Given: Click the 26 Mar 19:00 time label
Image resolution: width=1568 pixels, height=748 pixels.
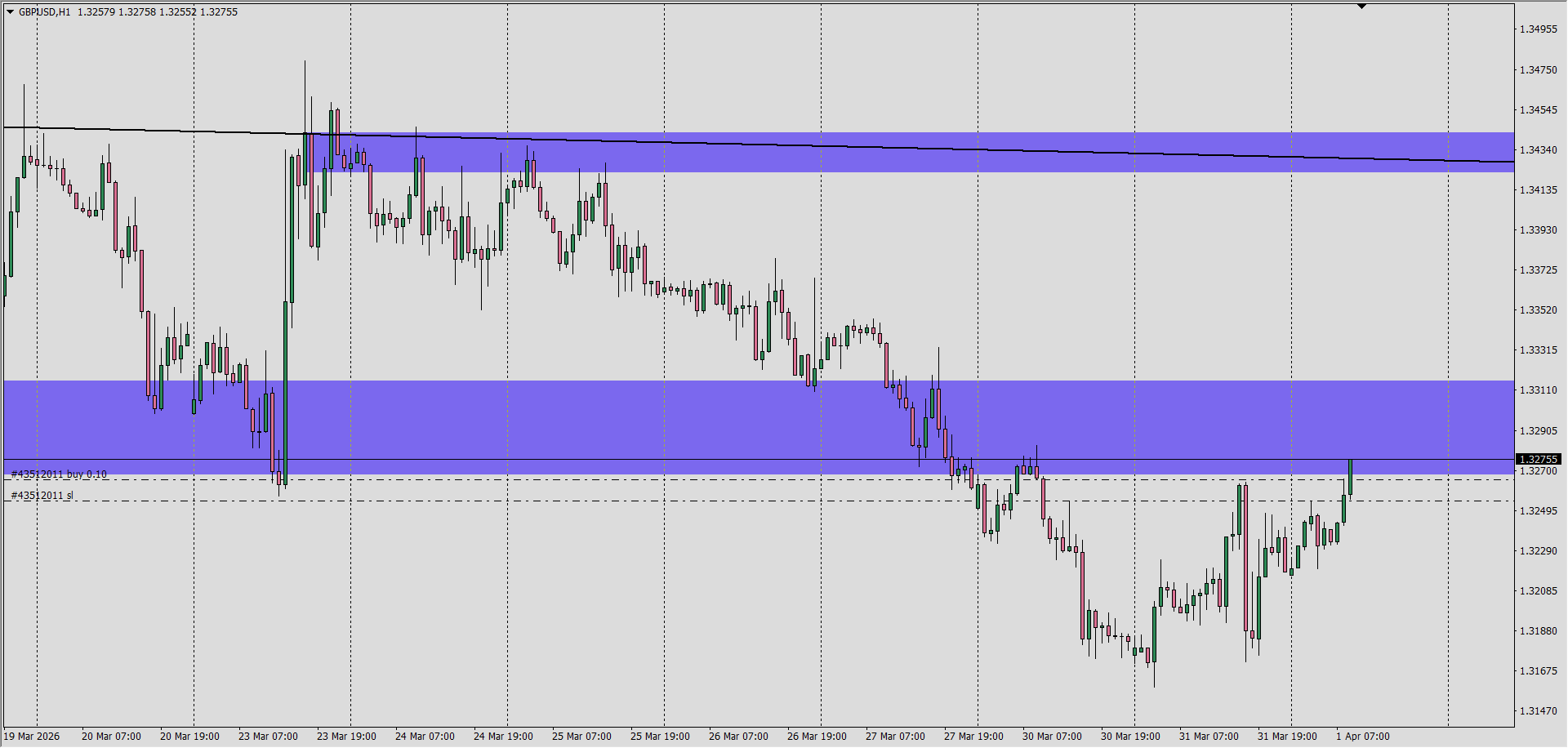Looking at the screenshot, I should point(817,737).
